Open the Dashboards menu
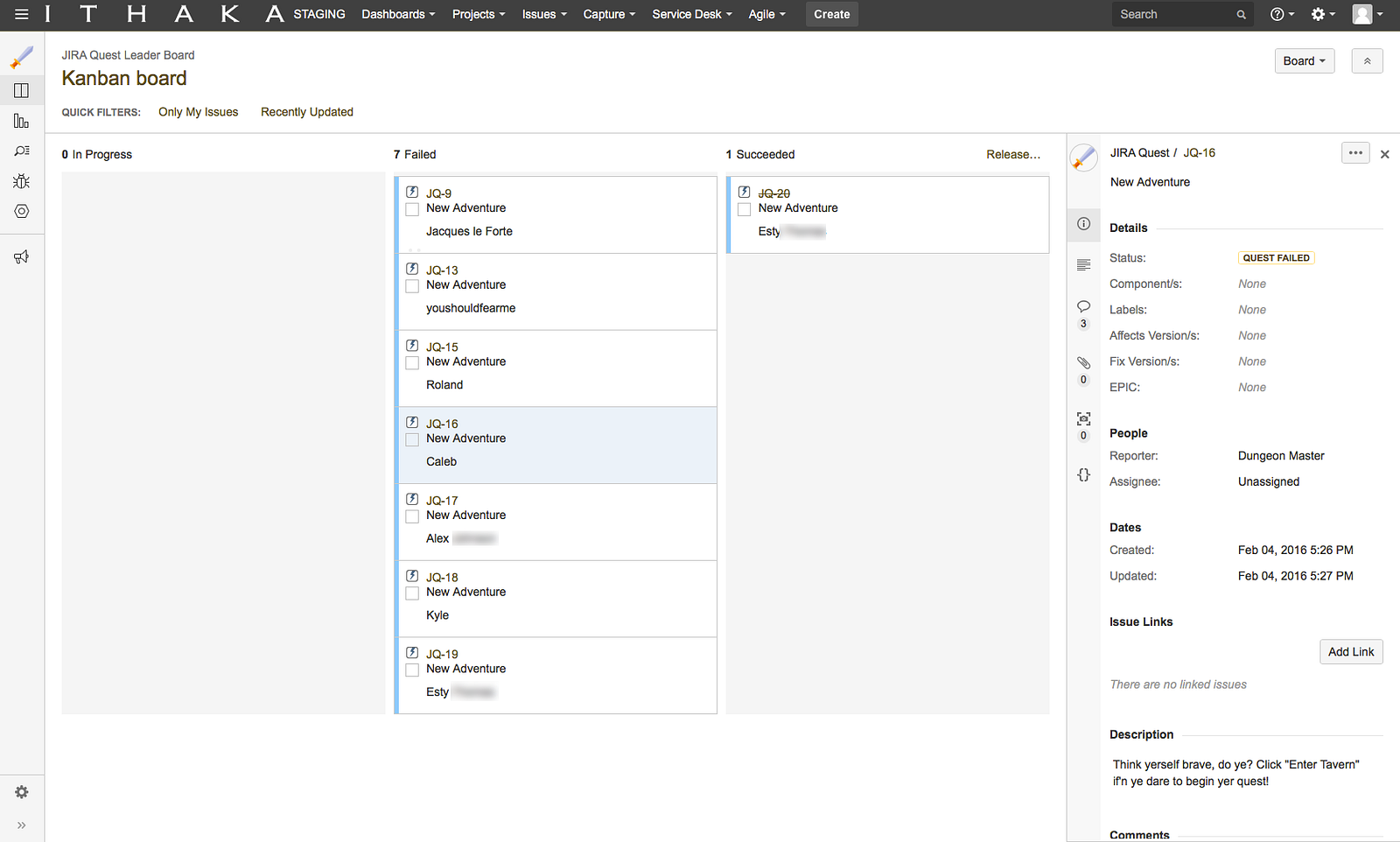This screenshot has height=842, width=1400. pyautogui.click(x=398, y=14)
